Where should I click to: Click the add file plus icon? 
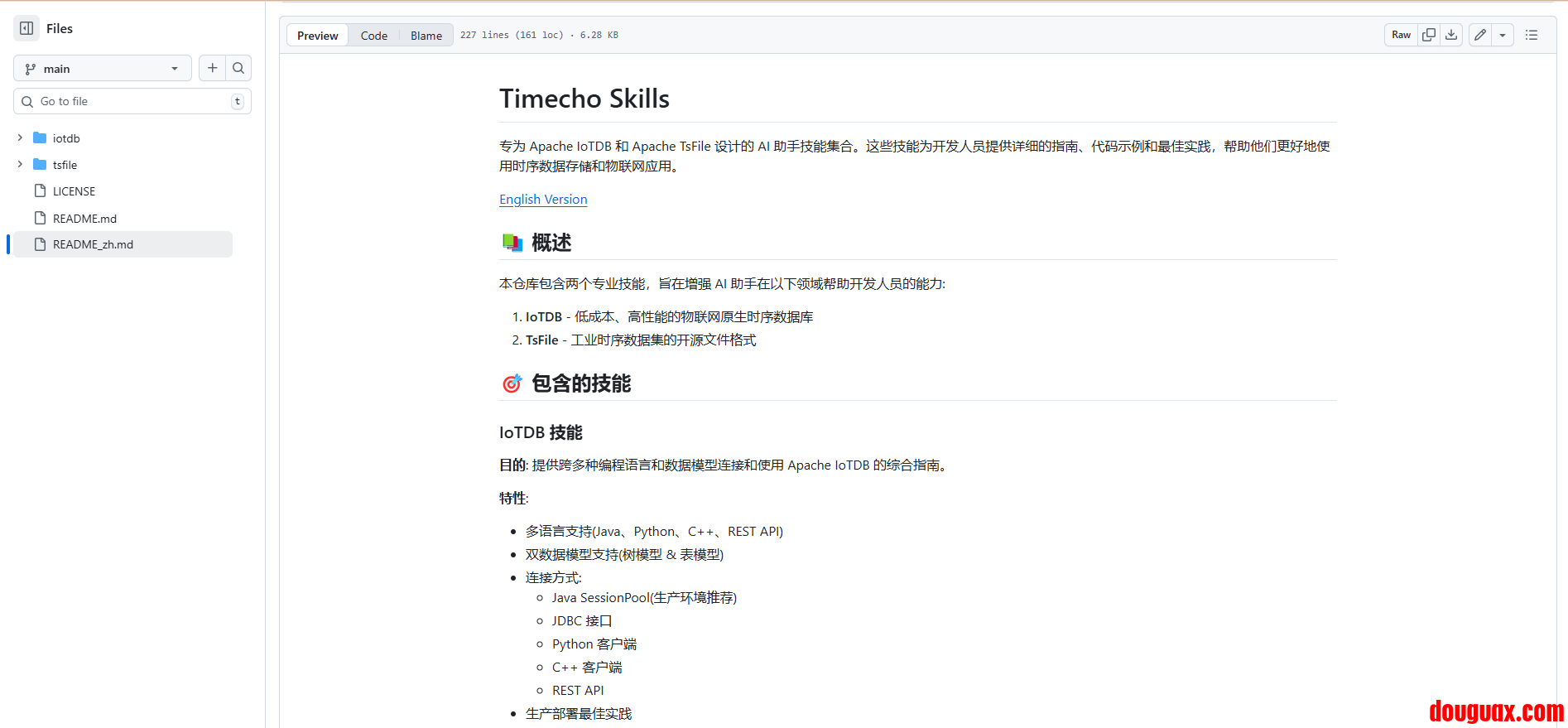pyautogui.click(x=213, y=68)
